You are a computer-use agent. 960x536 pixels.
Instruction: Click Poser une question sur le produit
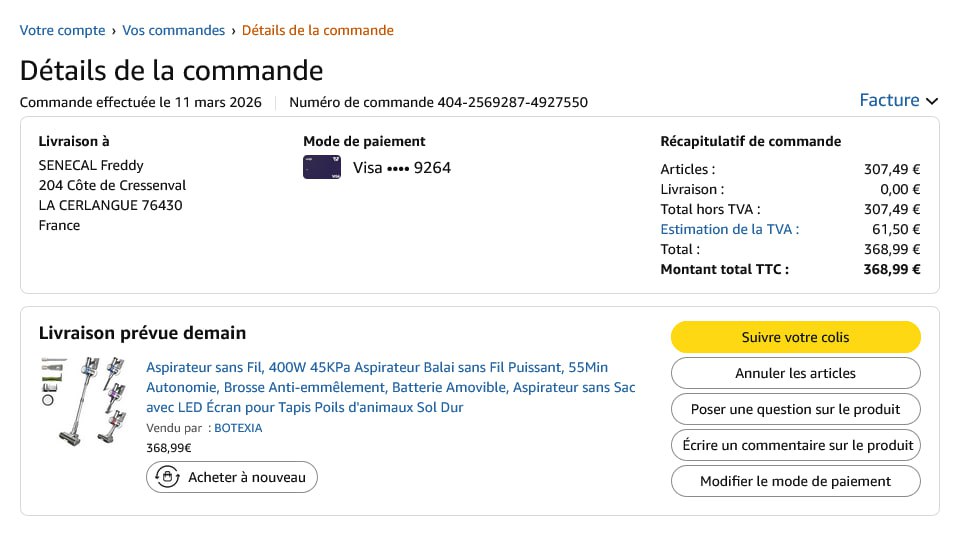[795, 409]
